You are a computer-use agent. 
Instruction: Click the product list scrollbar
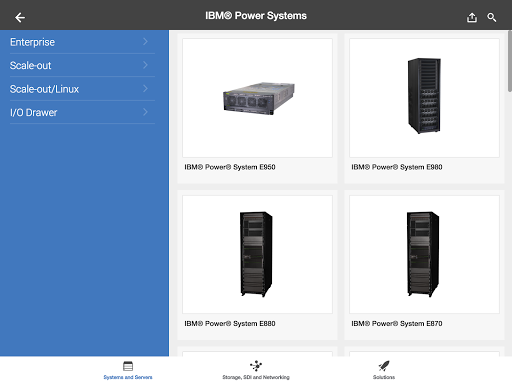[510, 61]
